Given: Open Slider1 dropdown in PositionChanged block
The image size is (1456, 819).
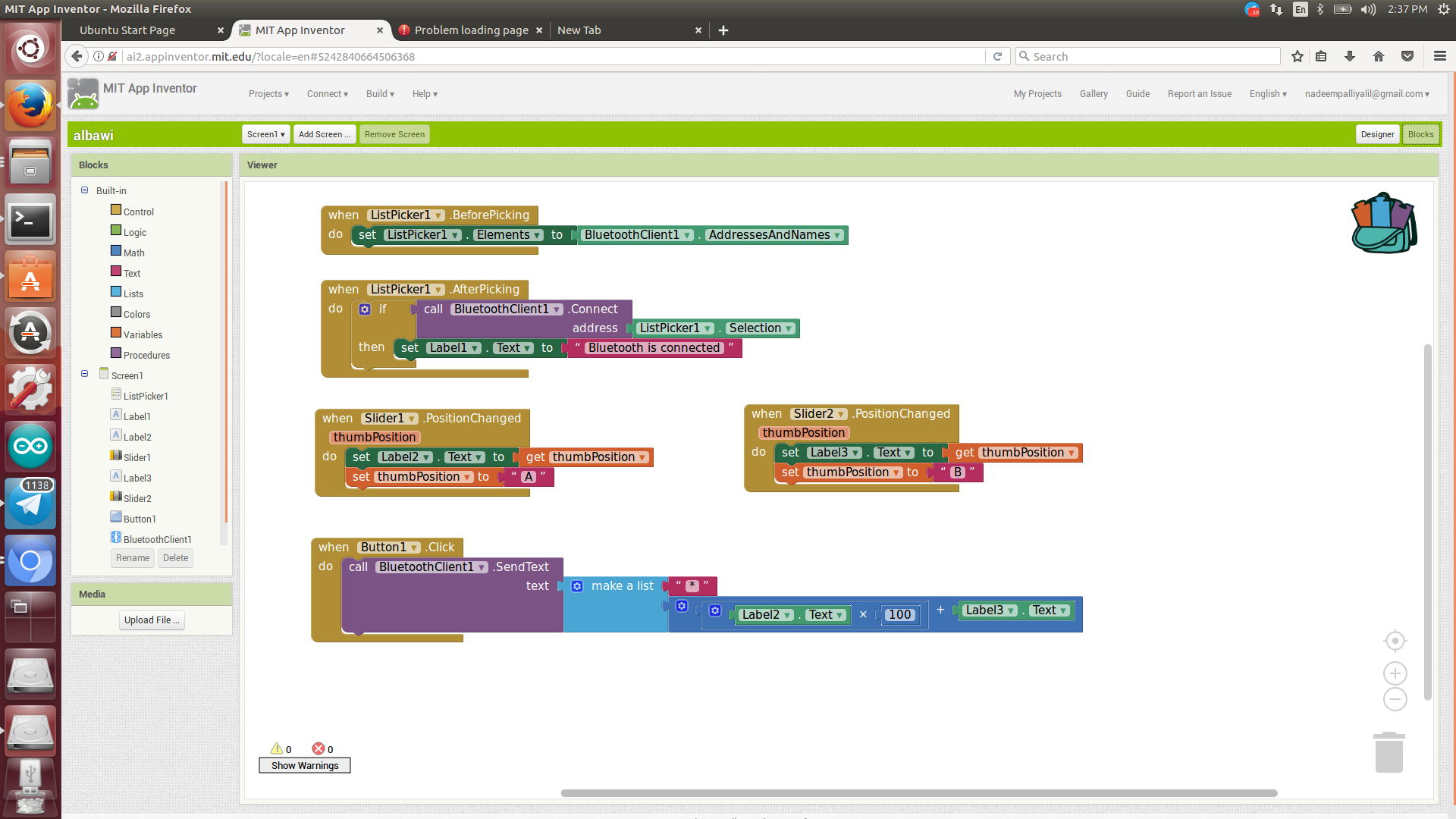Looking at the screenshot, I should [390, 419].
